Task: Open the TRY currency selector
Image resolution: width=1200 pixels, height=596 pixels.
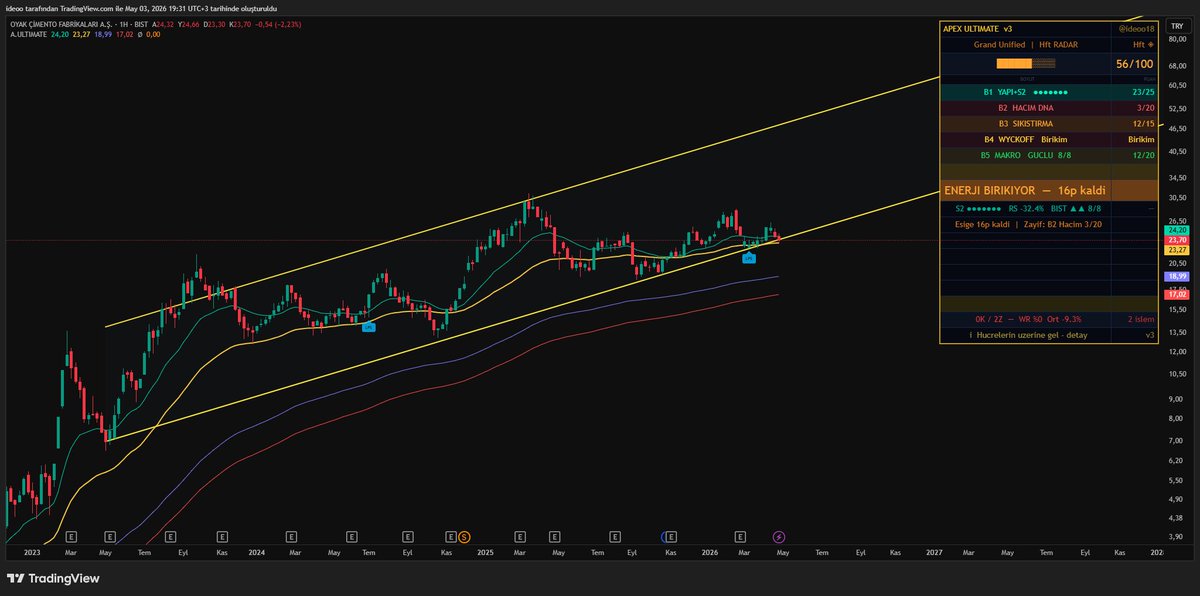Action: [1176, 25]
